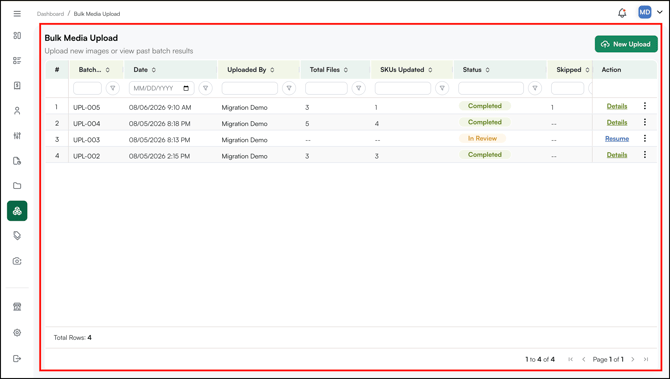670x379 pixels.
Task: Click the SKUs Updated filter text box
Action: pyautogui.click(x=403, y=88)
